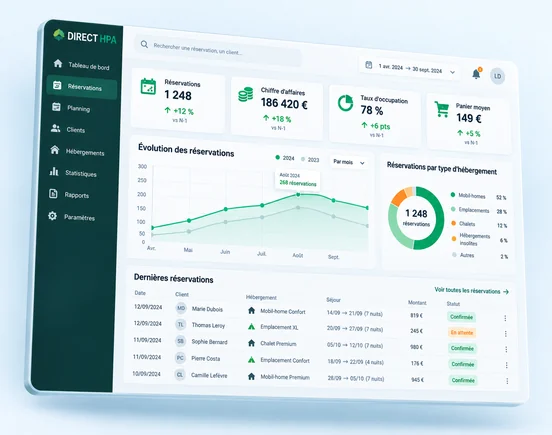Click the Panier moyen cart icon

(x=442, y=109)
